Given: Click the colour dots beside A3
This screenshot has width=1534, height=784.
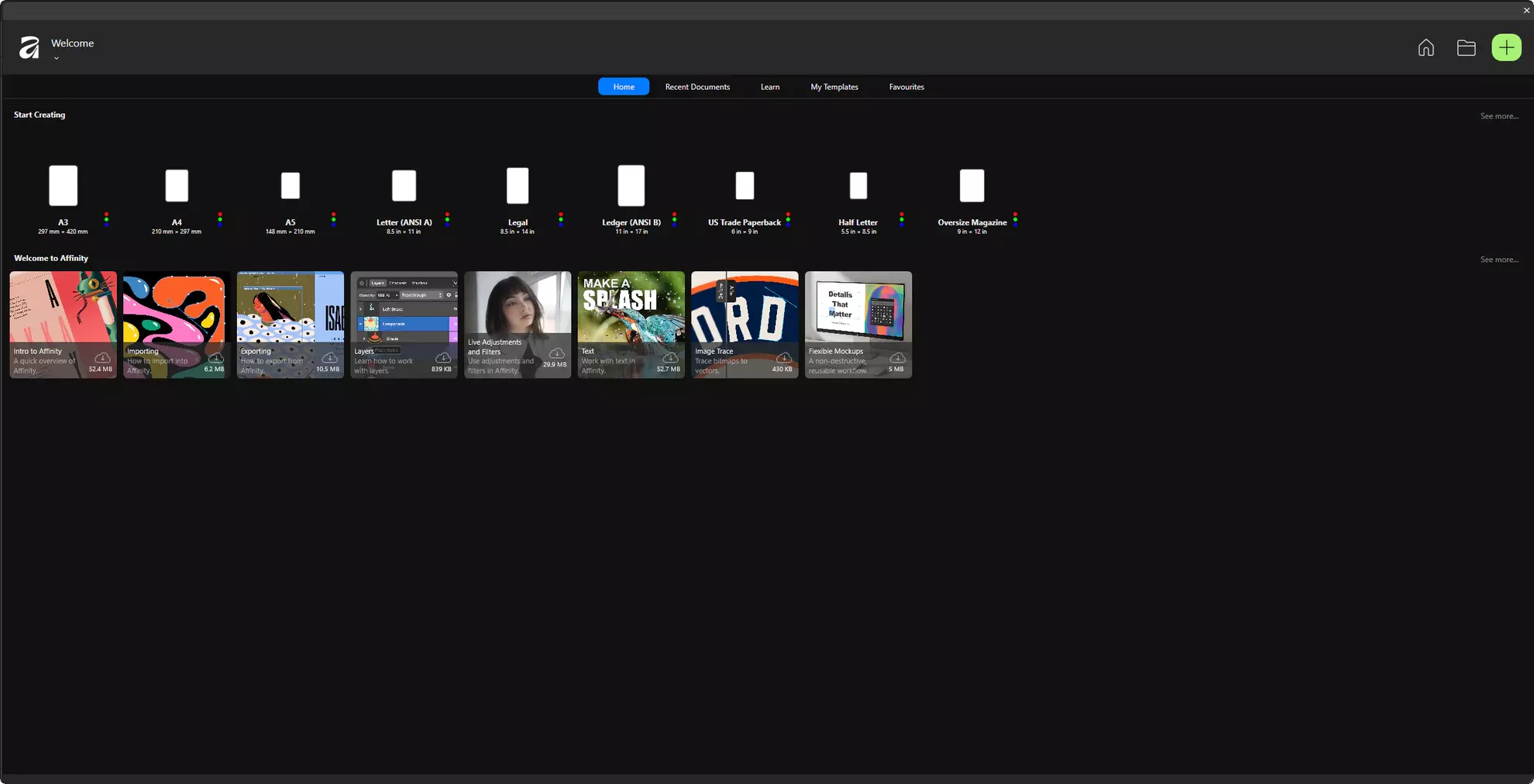Looking at the screenshot, I should tap(107, 218).
